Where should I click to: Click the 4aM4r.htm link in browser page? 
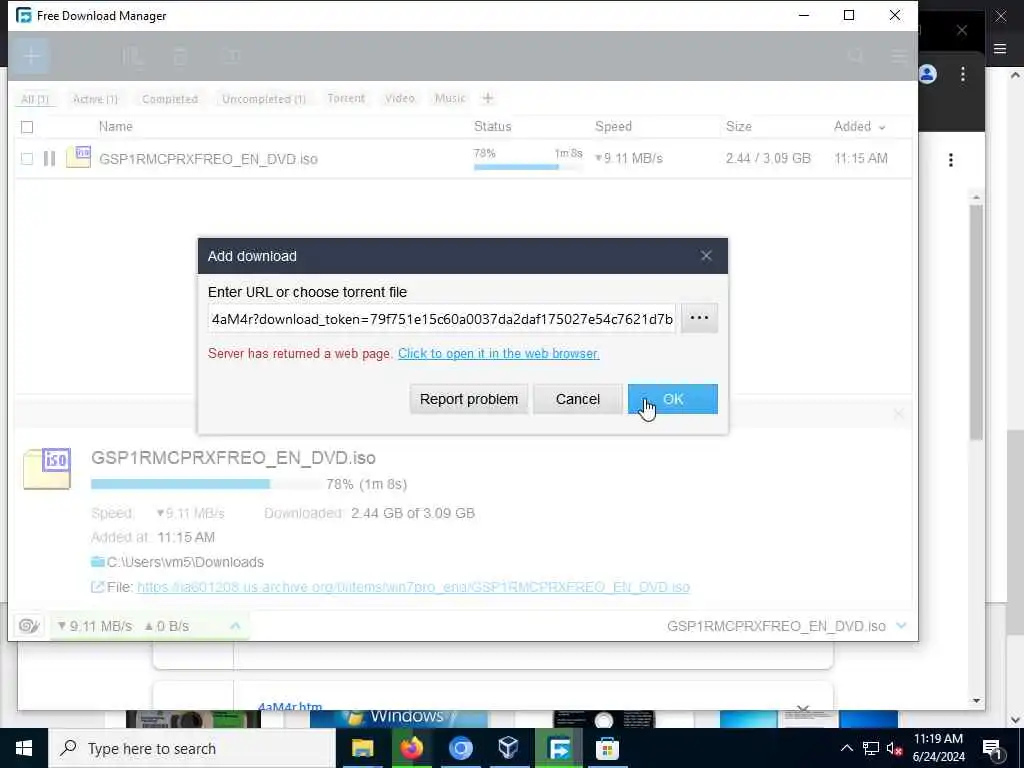(290, 706)
